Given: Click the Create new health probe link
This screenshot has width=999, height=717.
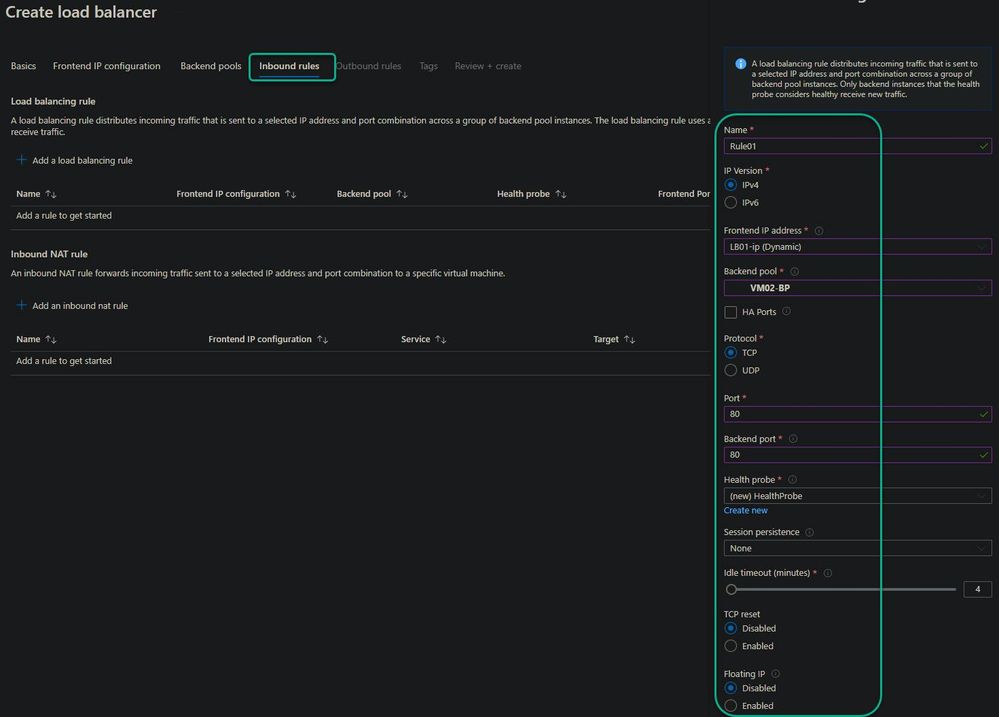Looking at the screenshot, I should tap(746, 511).
